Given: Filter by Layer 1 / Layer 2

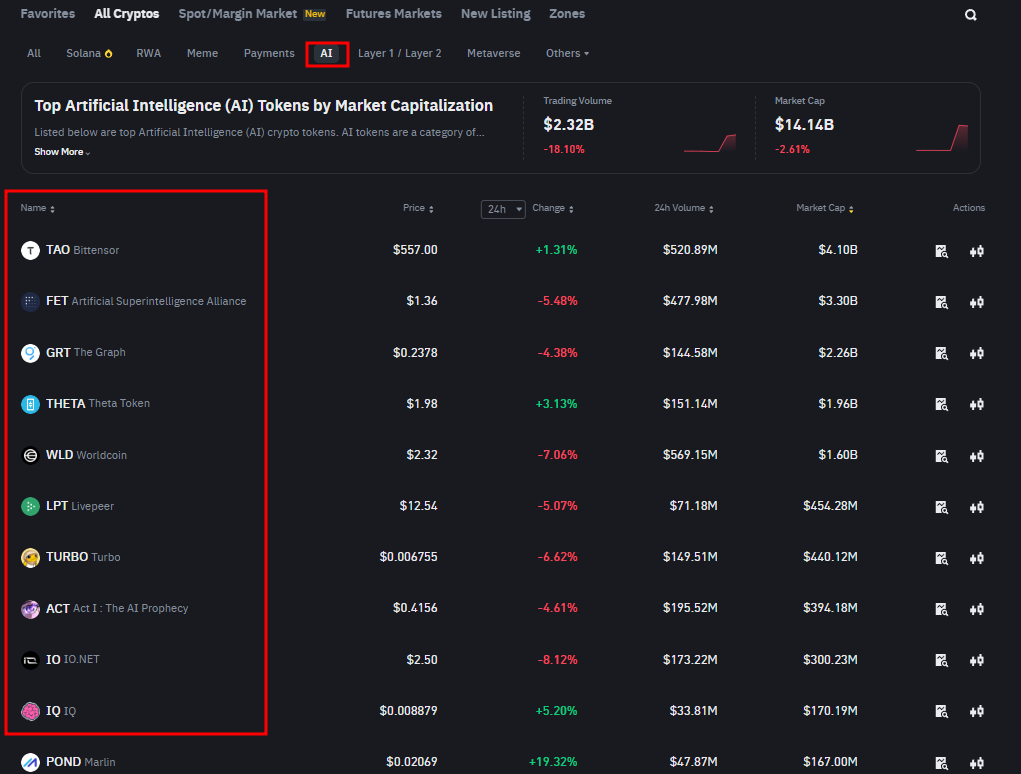Looking at the screenshot, I should (400, 53).
